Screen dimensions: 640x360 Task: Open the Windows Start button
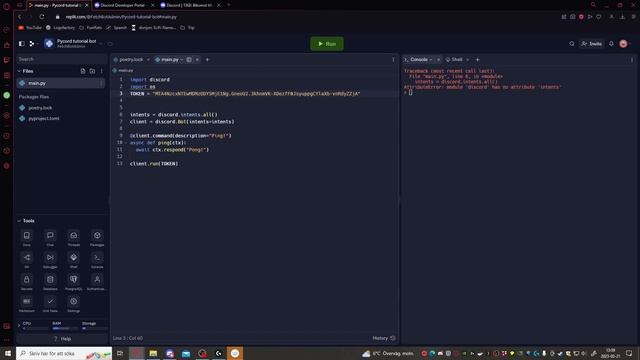[7, 353]
